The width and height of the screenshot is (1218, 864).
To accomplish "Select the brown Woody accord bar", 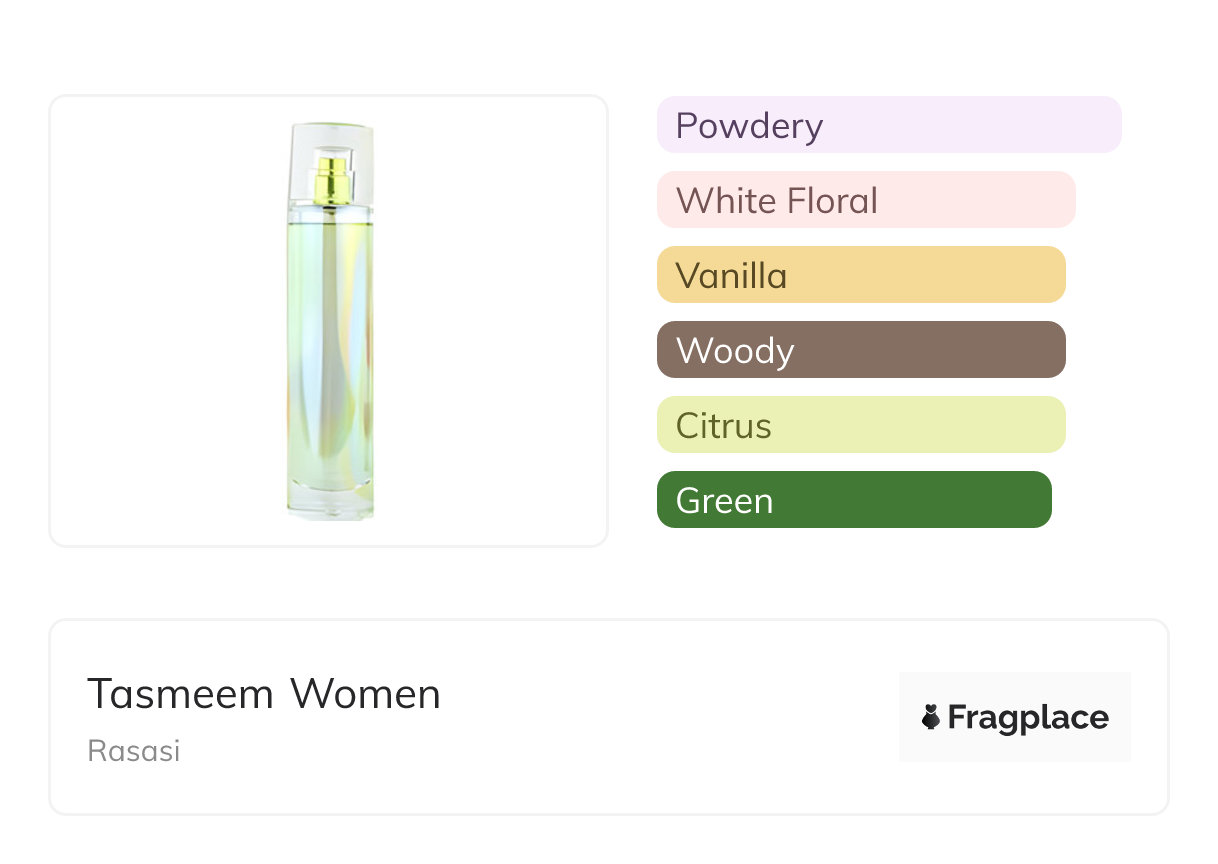I will click(x=860, y=350).
